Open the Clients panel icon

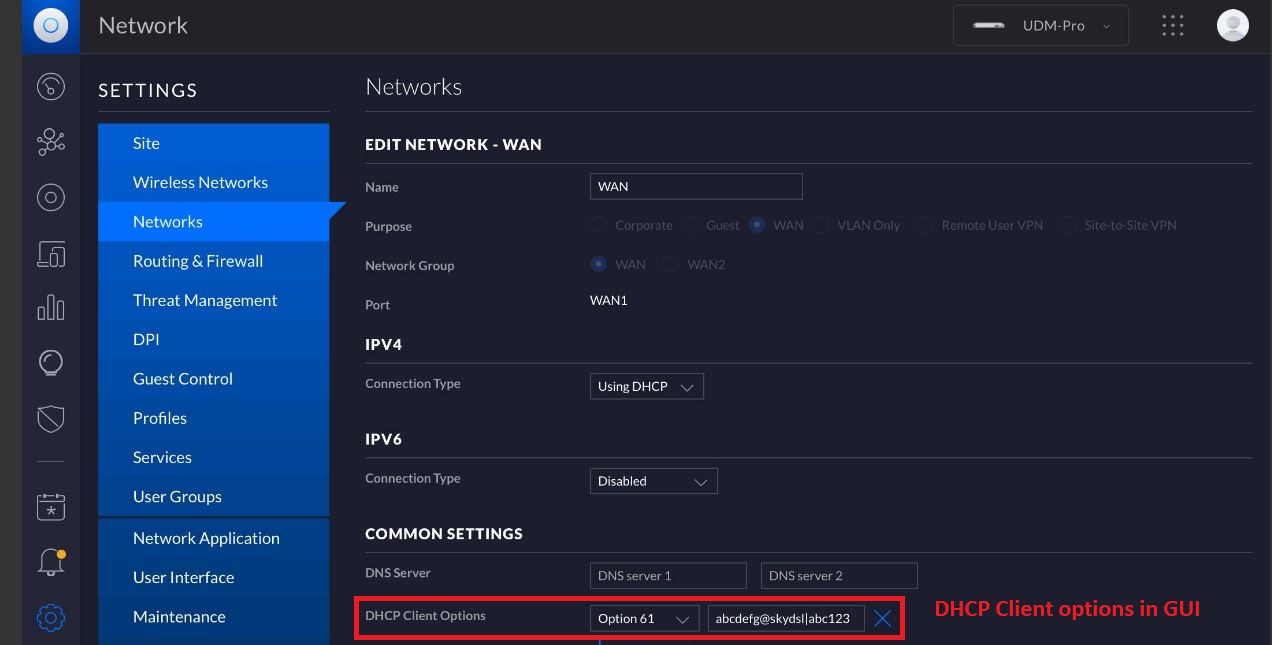(x=51, y=254)
